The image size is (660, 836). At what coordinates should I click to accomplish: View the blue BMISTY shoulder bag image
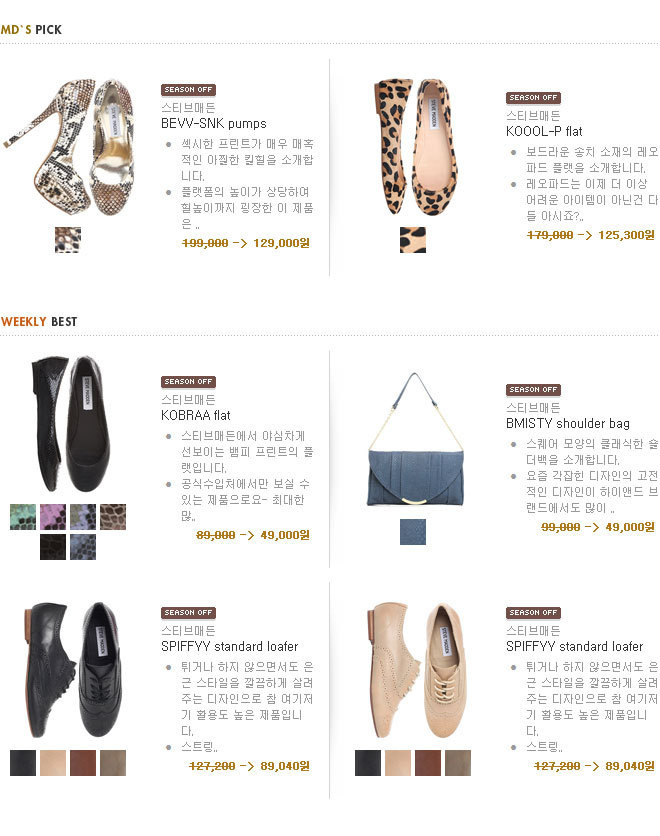415,440
